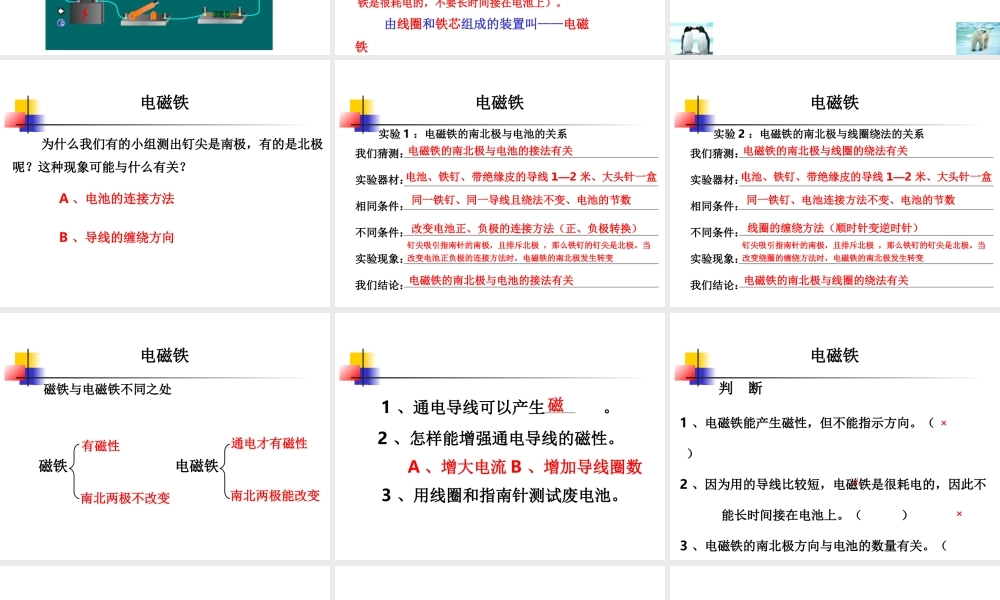Viewport: 1000px width, 600px height.
Task: Click the 实验器材 line in the 实验 1 slide
Action: tap(531, 177)
